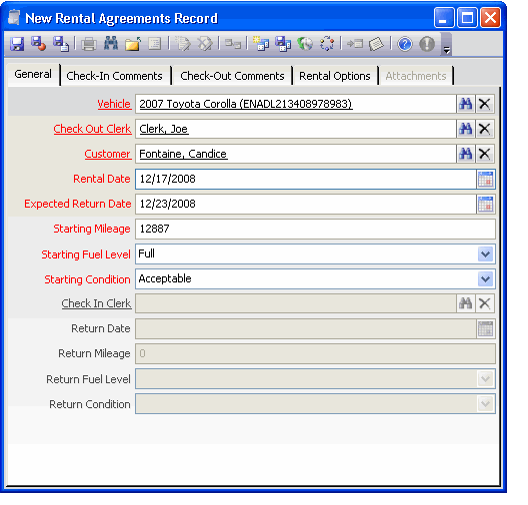
Task: Click the Save icon in toolbar
Action: point(17,44)
